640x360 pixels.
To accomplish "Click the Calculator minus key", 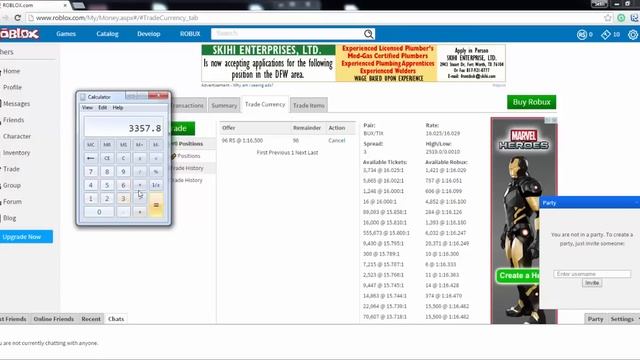I will (x=140, y=198).
